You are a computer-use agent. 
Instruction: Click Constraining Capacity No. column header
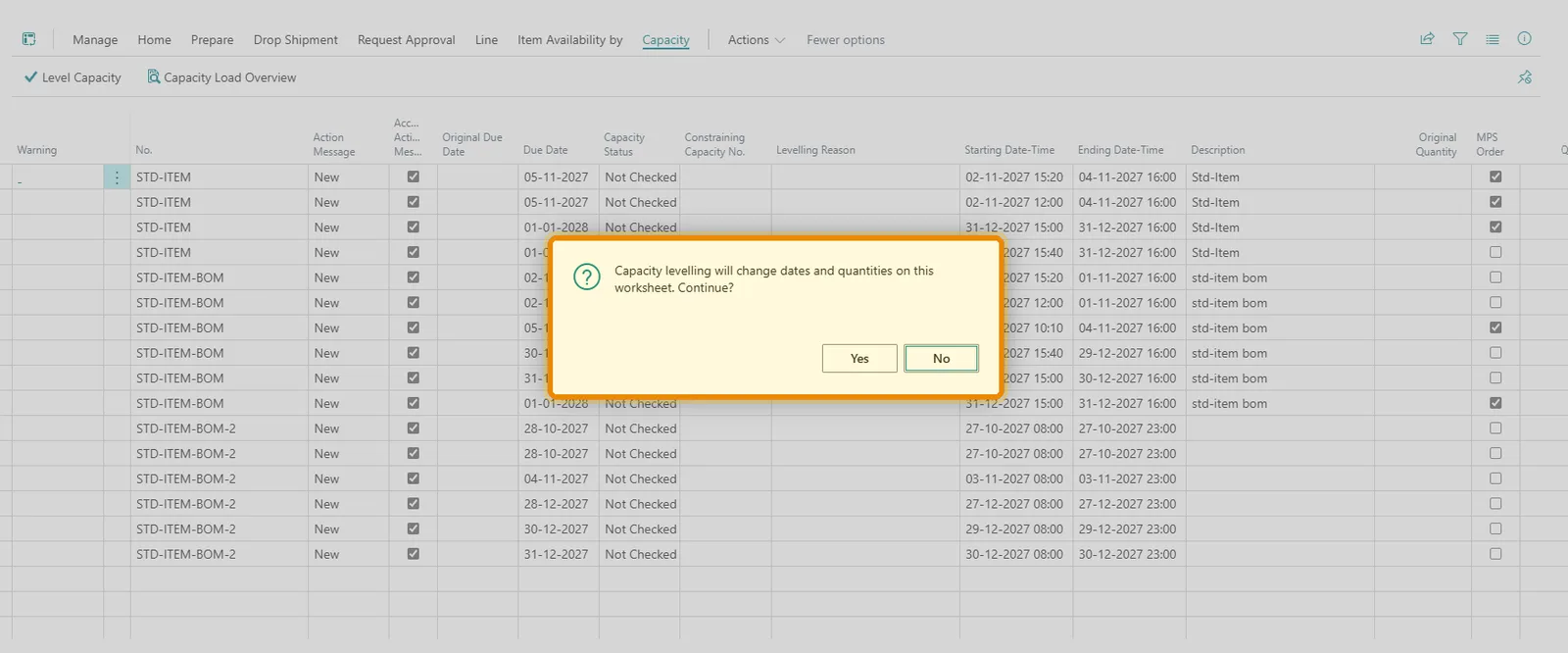tap(714, 144)
